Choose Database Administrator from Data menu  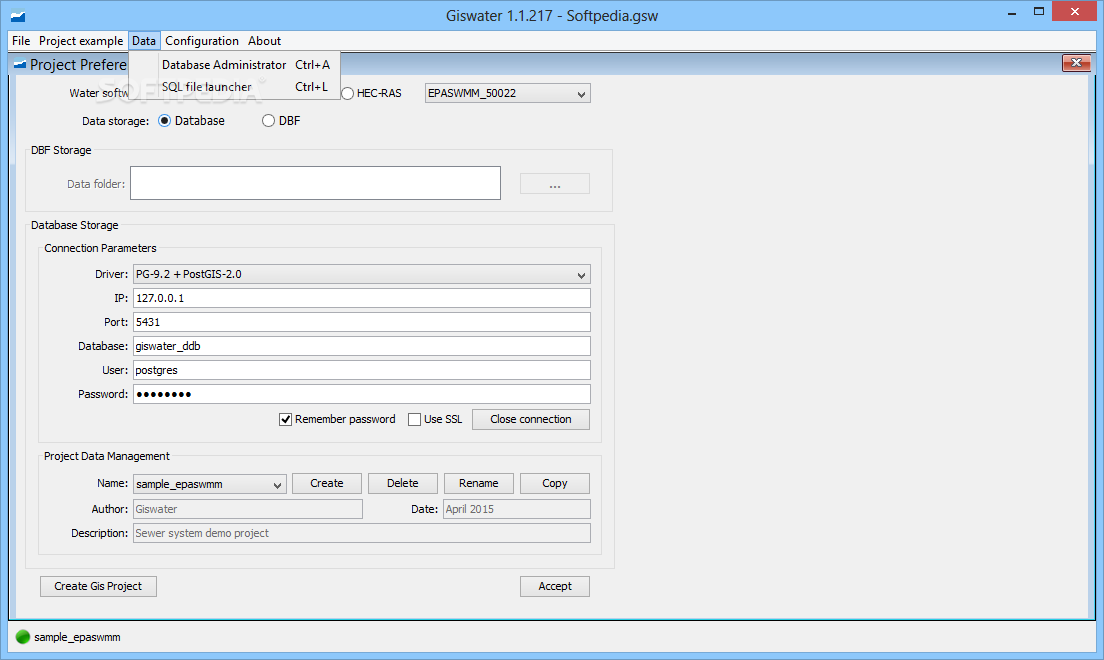[x=234, y=65]
